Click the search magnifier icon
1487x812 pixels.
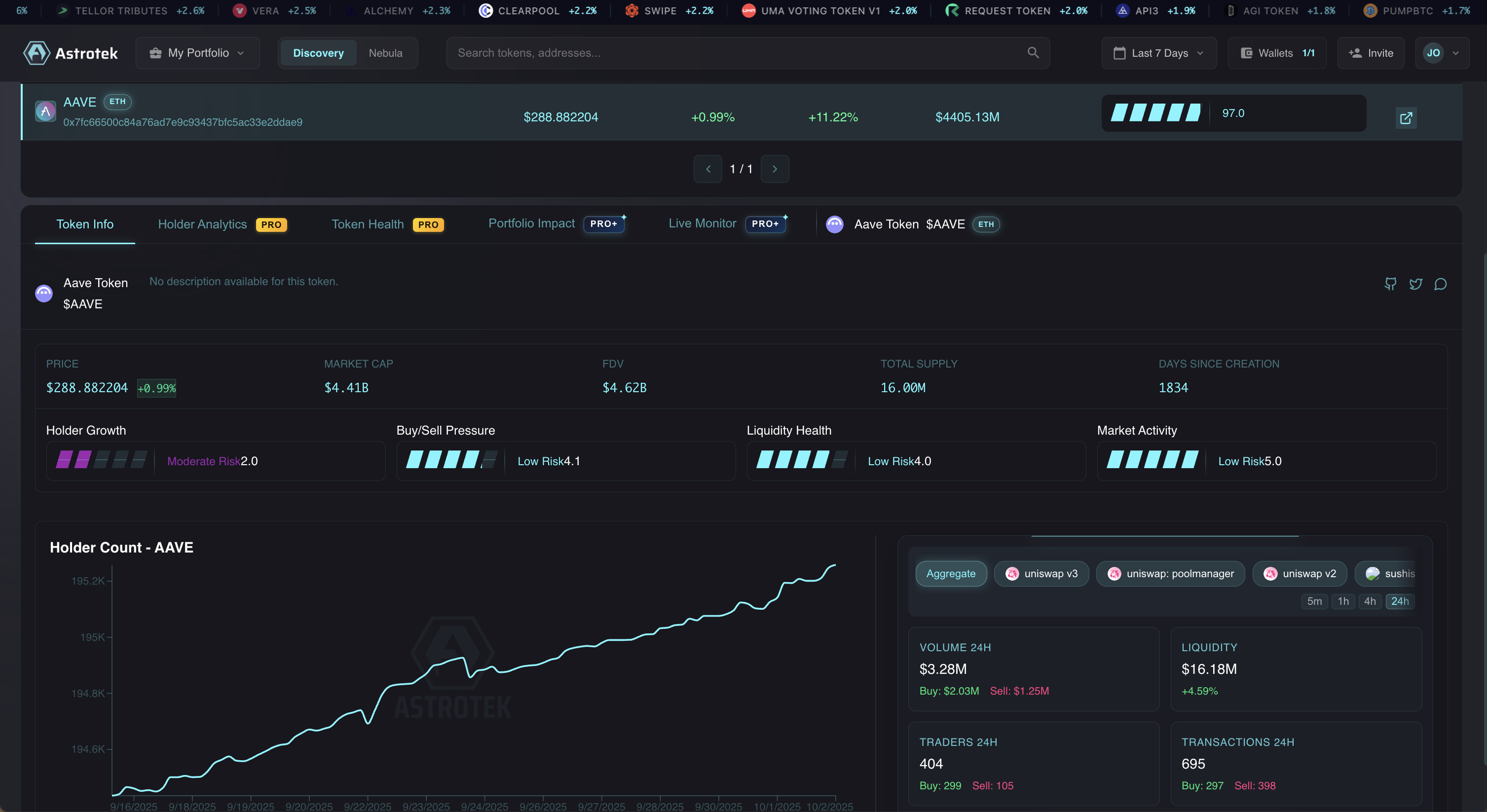click(x=1033, y=53)
